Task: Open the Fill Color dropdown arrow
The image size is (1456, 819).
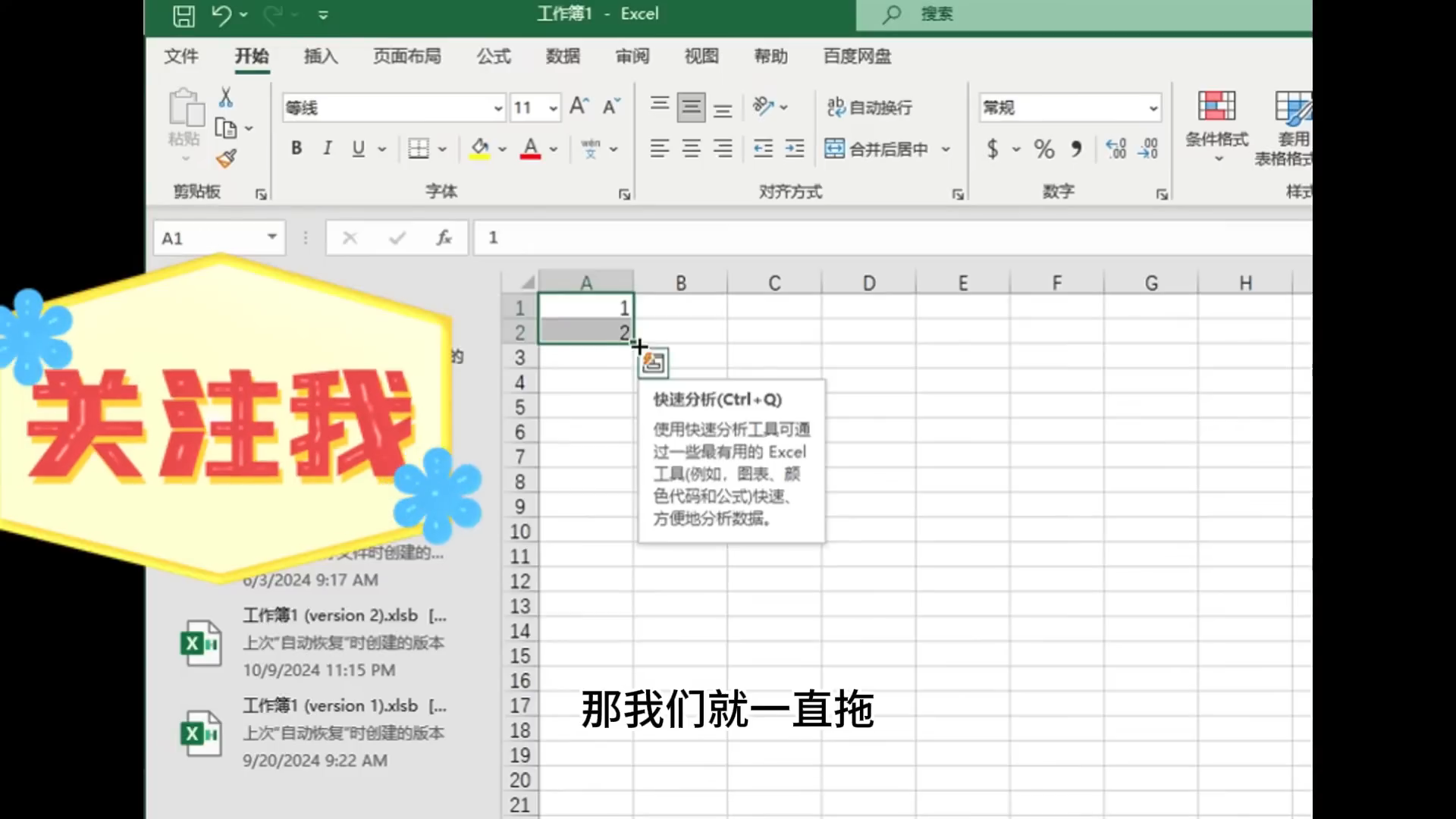Action: [x=502, y=149]
